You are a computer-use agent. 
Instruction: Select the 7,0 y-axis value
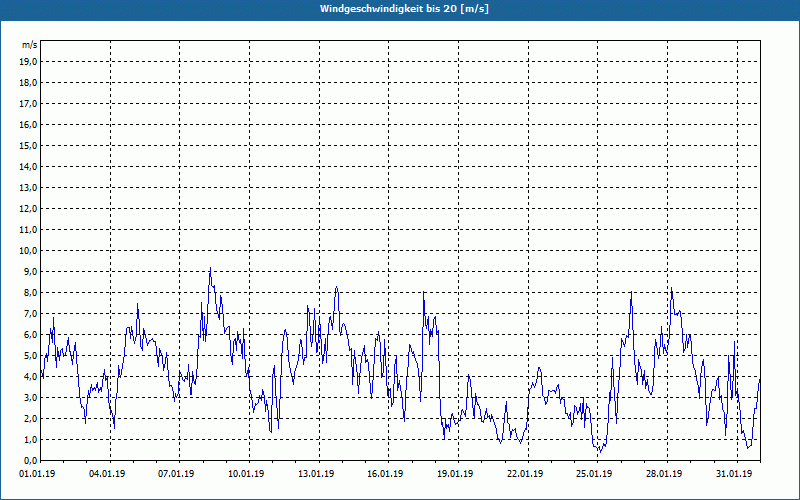pos(30,314)
